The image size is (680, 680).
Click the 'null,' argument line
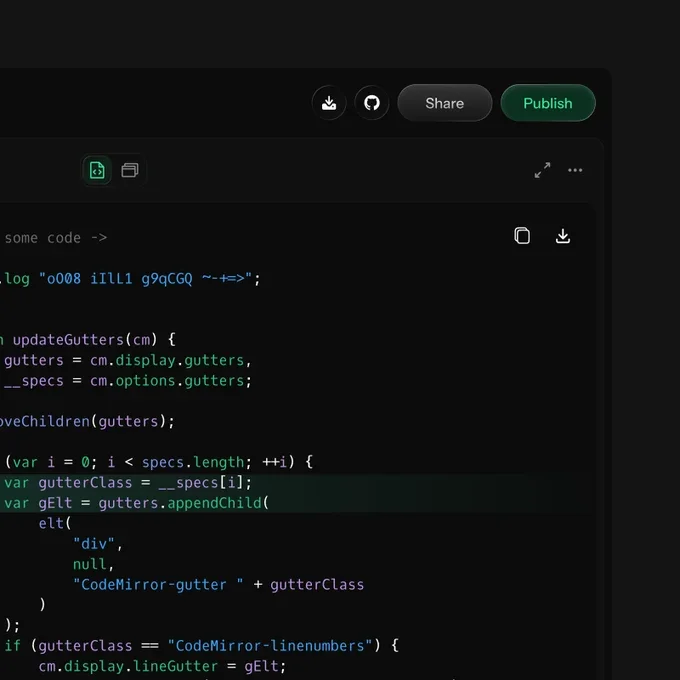coord(93,564)
